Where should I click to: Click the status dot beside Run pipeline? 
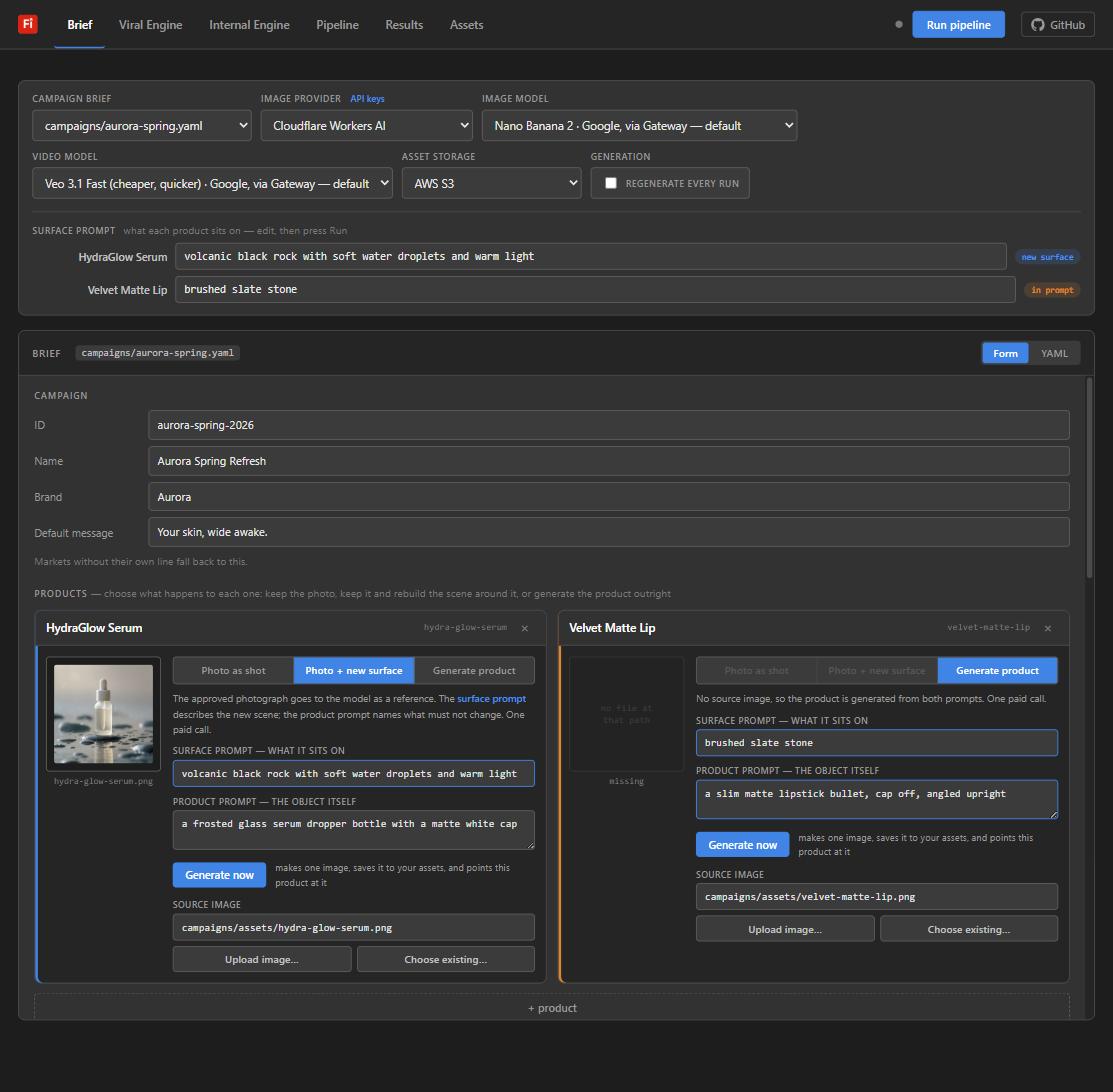(899, 24)
